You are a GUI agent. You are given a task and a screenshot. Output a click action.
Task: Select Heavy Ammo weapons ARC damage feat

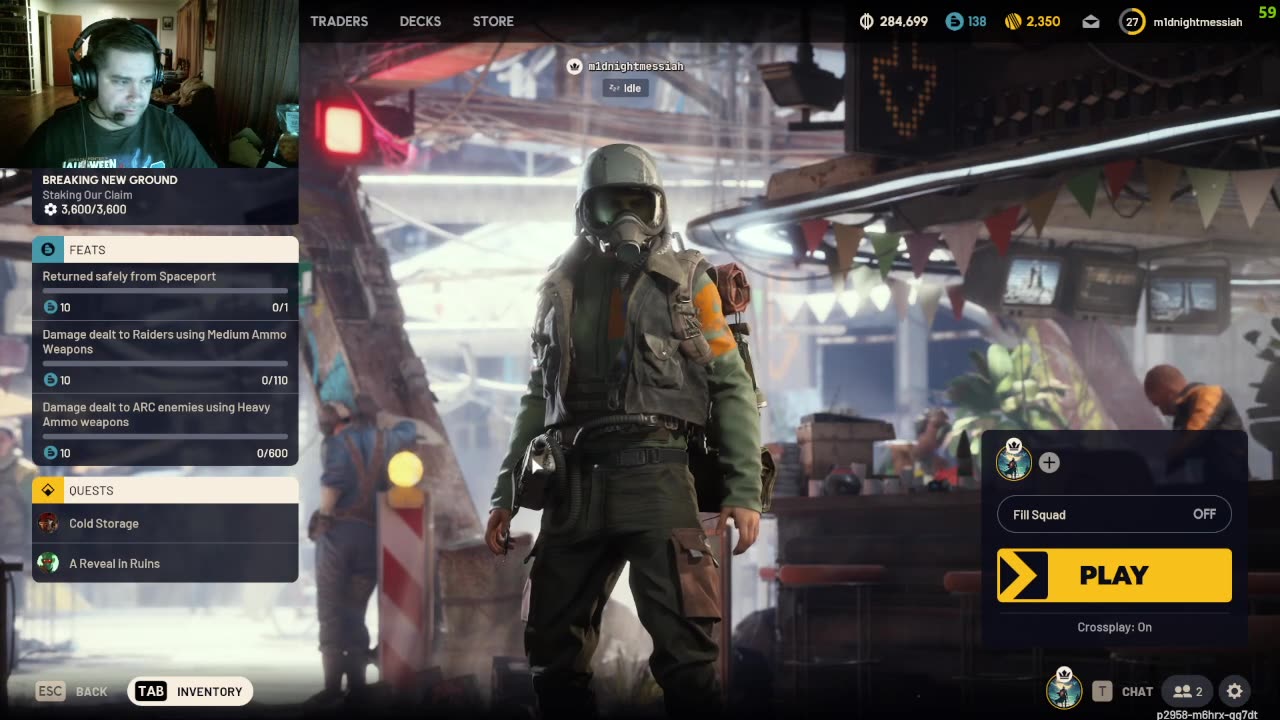[165, 430]
